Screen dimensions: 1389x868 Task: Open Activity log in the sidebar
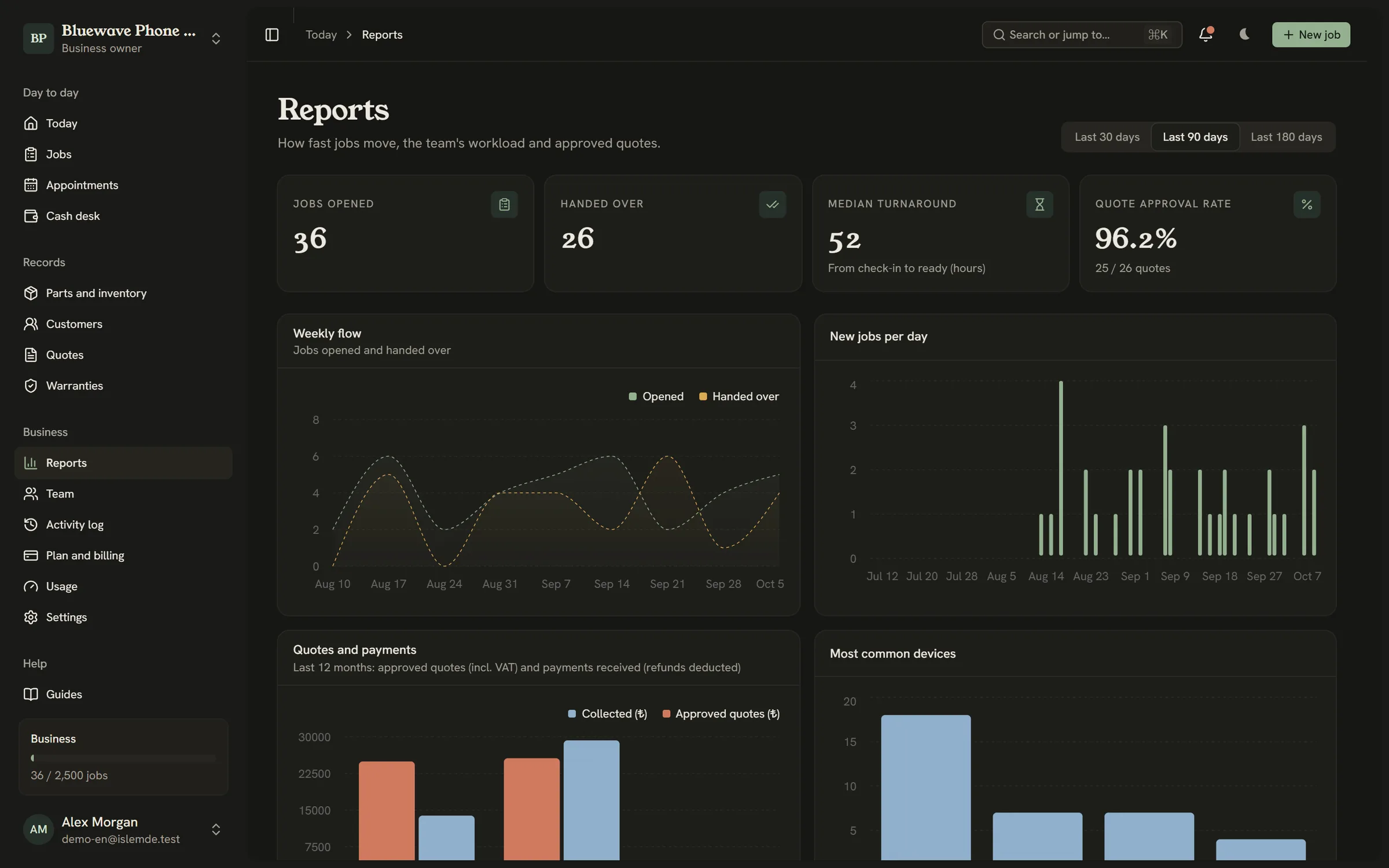click(x=123, y=524)
